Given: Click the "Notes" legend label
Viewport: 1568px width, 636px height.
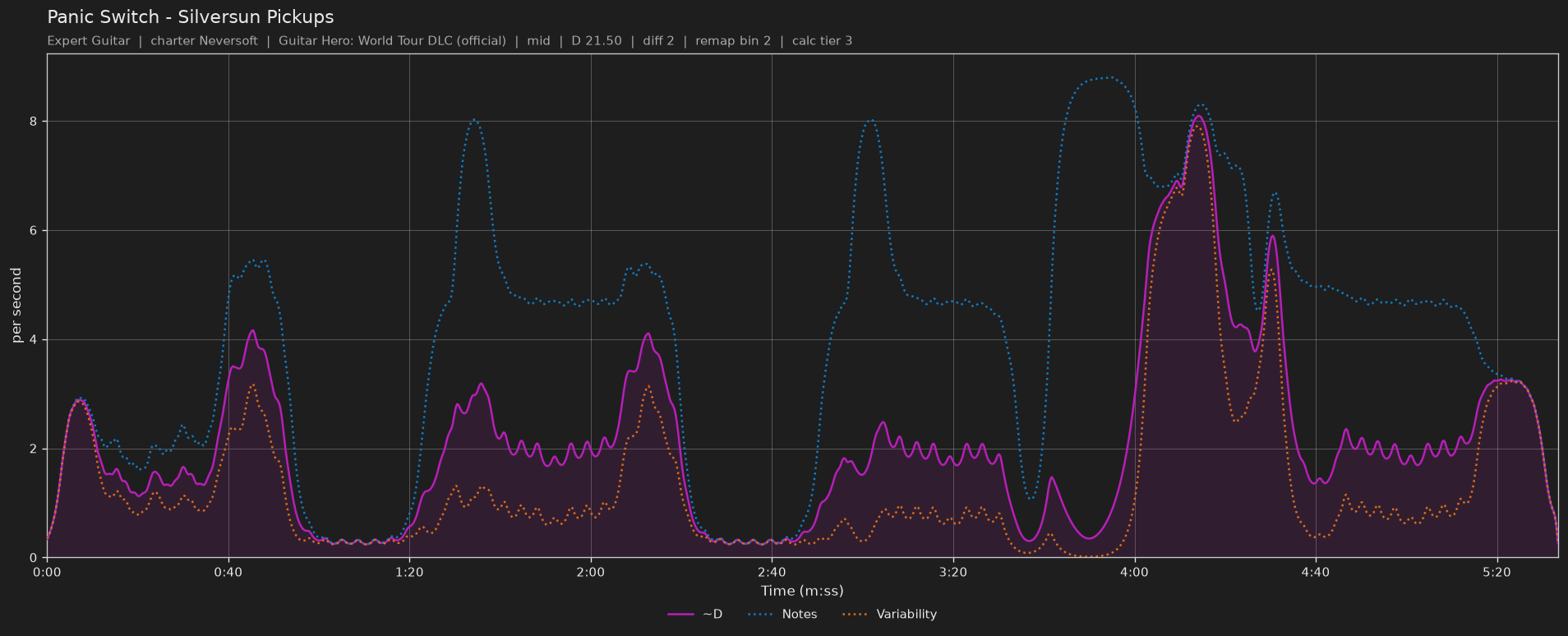Looking at the screenshot, I should [800, 615].
